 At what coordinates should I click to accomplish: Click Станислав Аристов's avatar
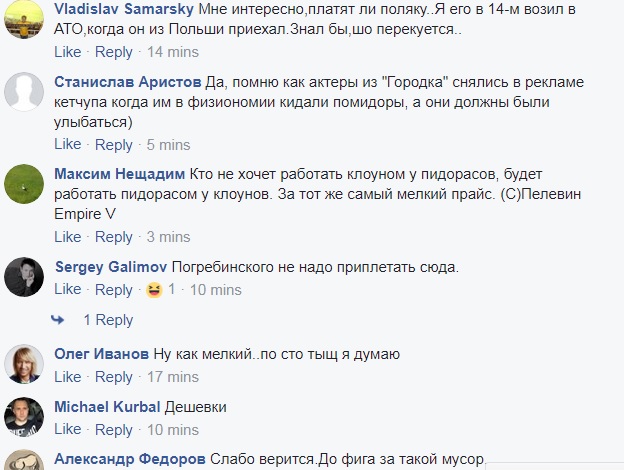tap(24, 95)
